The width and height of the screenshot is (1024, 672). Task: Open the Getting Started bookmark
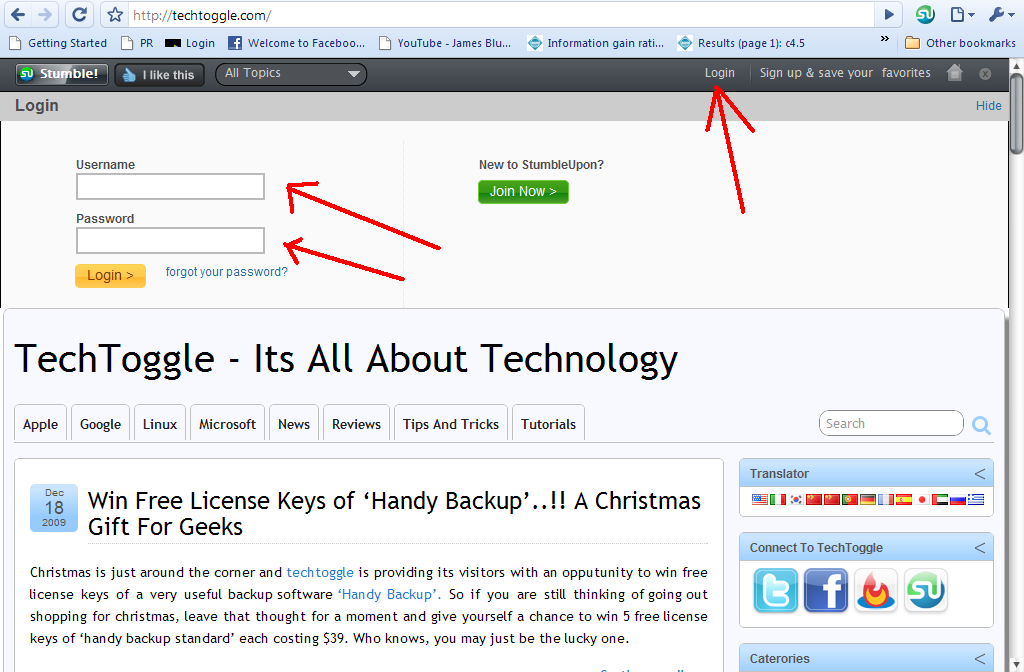pos(59,43)
